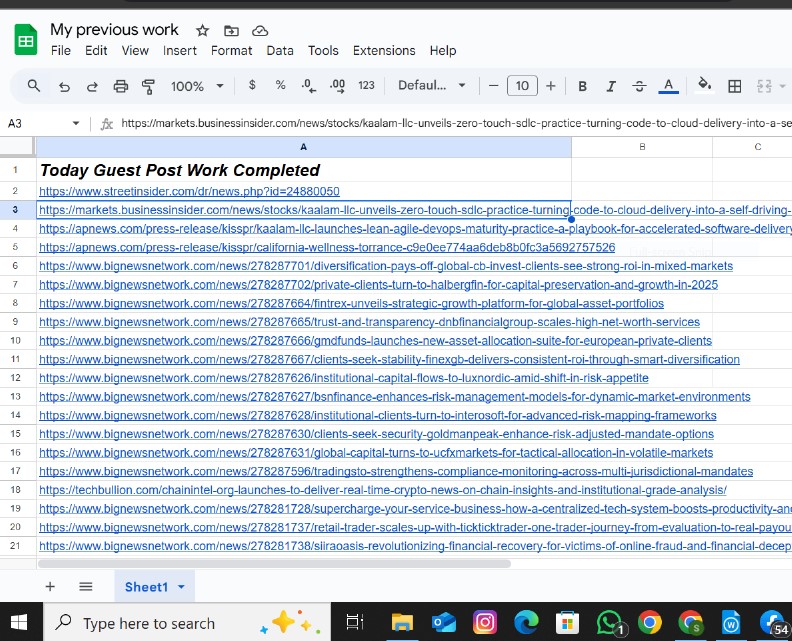
Task: Open Task View on the taskbar
Action: [355, 622]
